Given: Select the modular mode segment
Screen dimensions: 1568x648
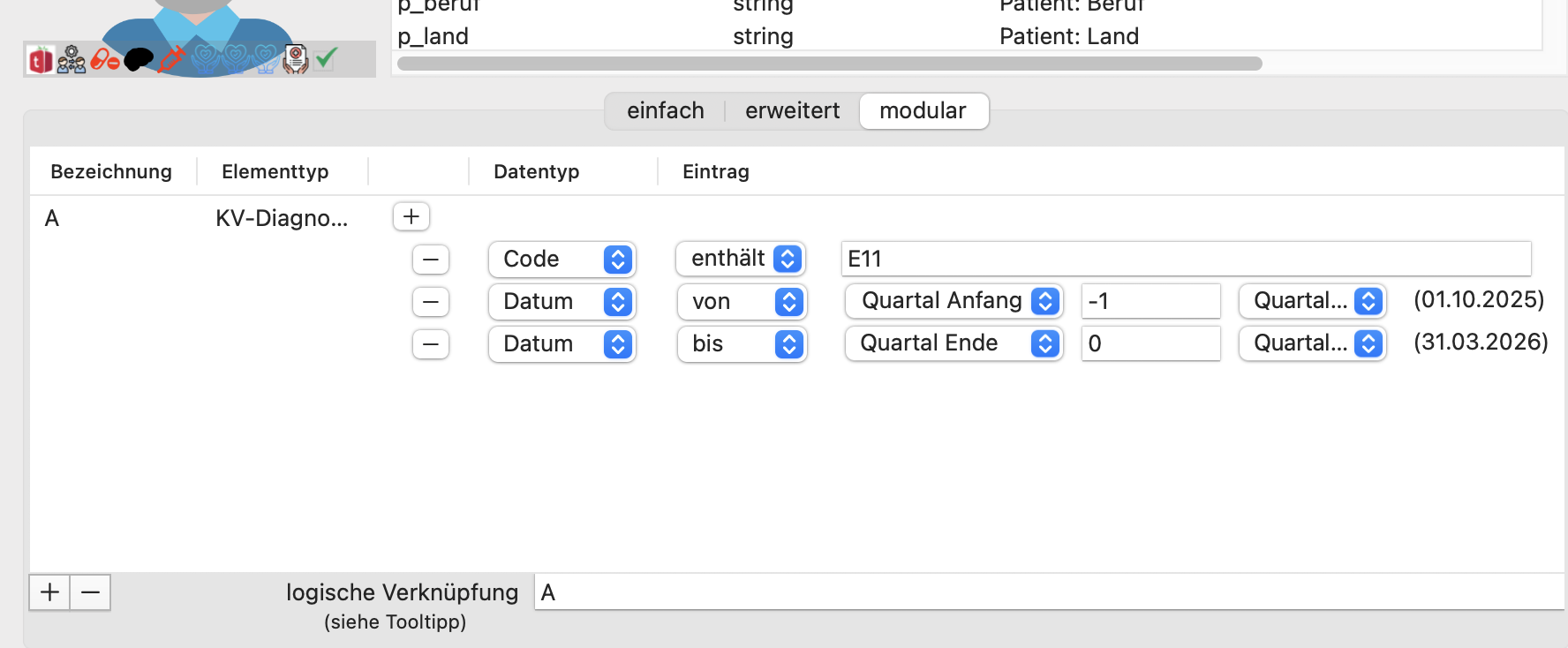Looking at the screenshot, I should [923, 111].
